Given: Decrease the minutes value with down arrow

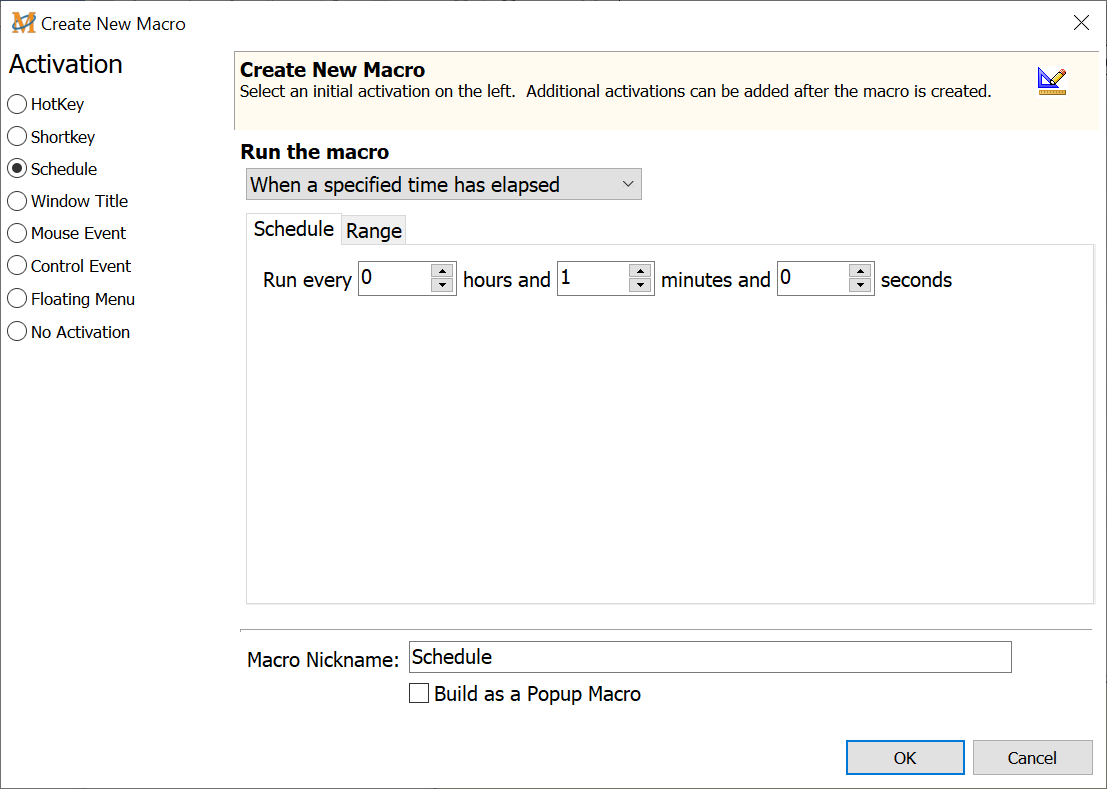Looking at the screenshot, I should coord(641,286).
